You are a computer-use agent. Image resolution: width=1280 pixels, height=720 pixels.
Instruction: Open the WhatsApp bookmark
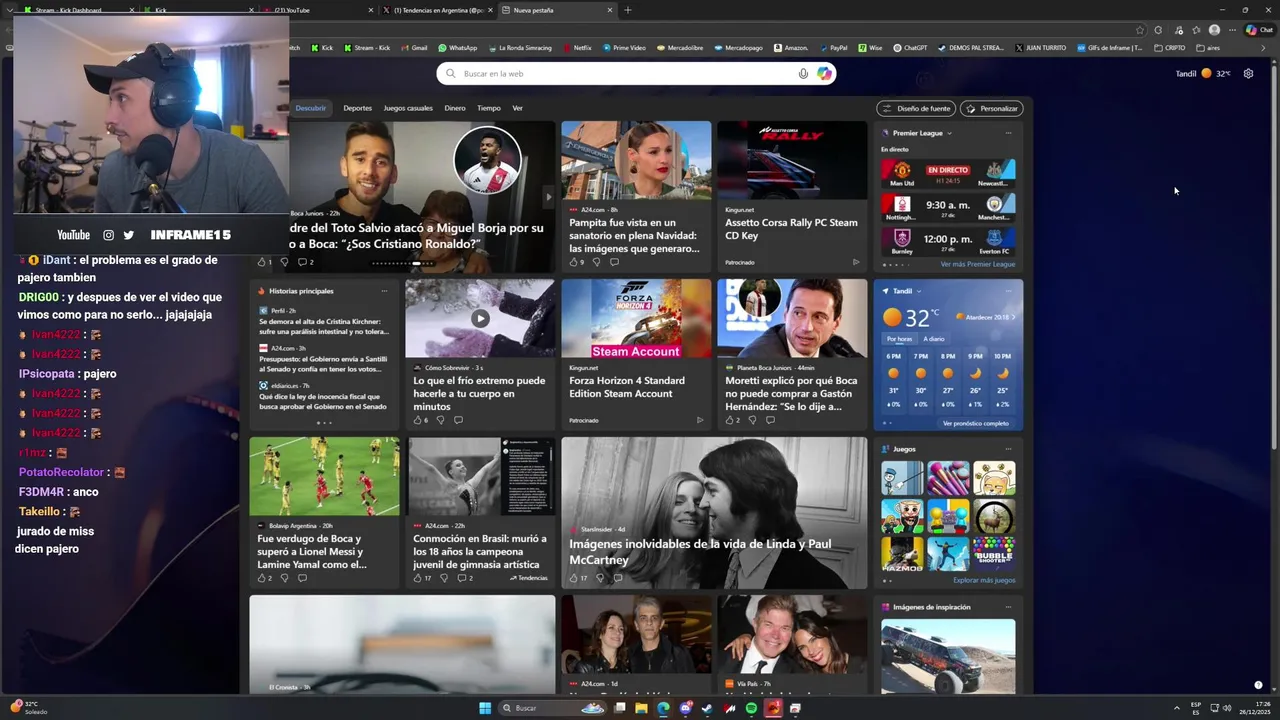coord(458,48)
